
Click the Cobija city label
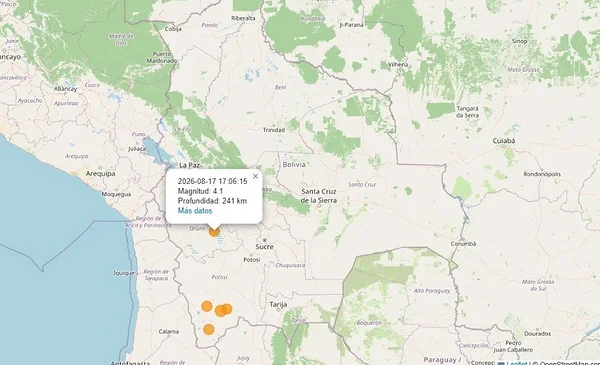coord(173,29)
